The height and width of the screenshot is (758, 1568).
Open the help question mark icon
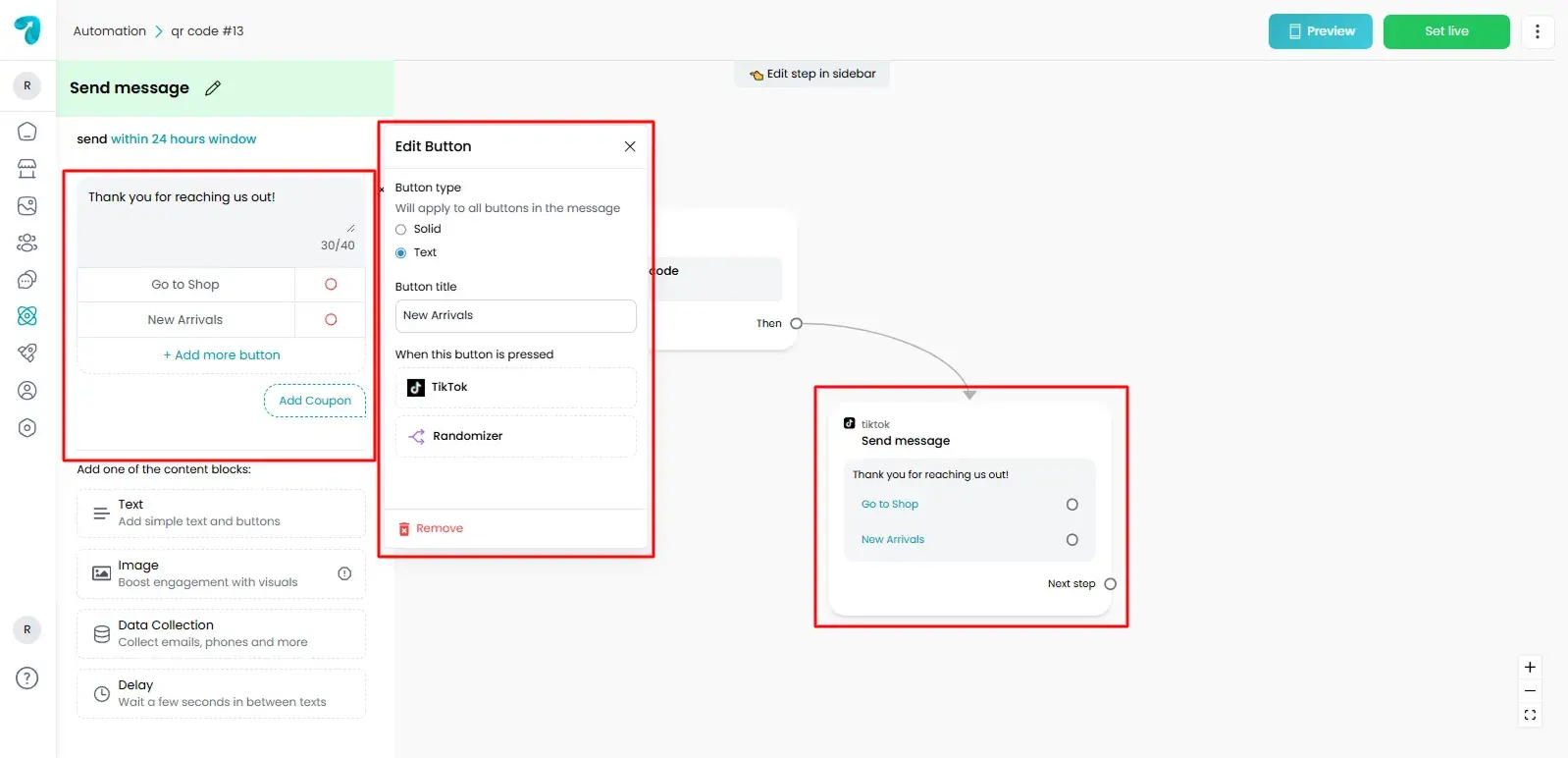(x=27, y=678)
